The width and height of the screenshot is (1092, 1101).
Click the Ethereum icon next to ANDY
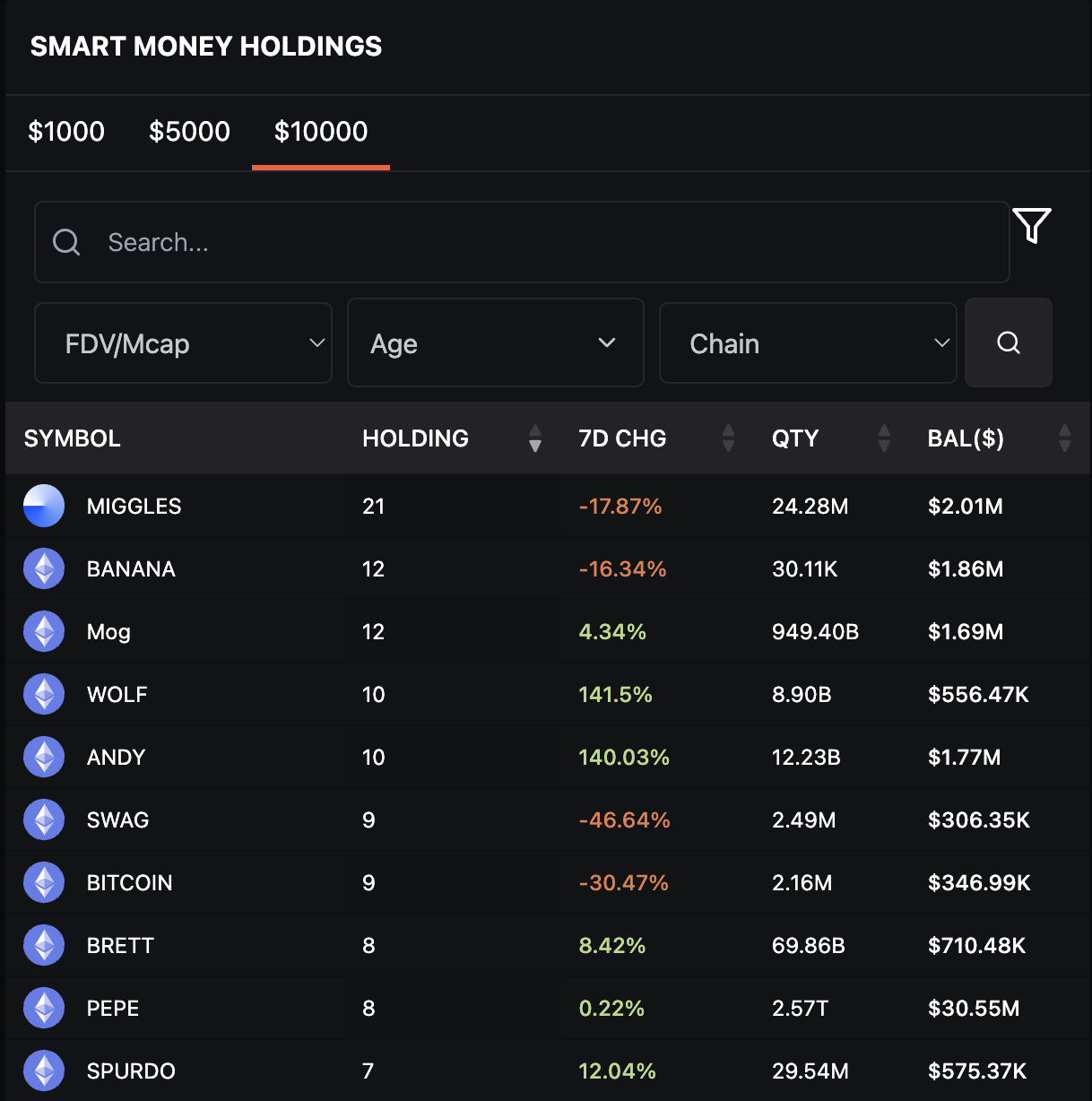click(44, 757)
